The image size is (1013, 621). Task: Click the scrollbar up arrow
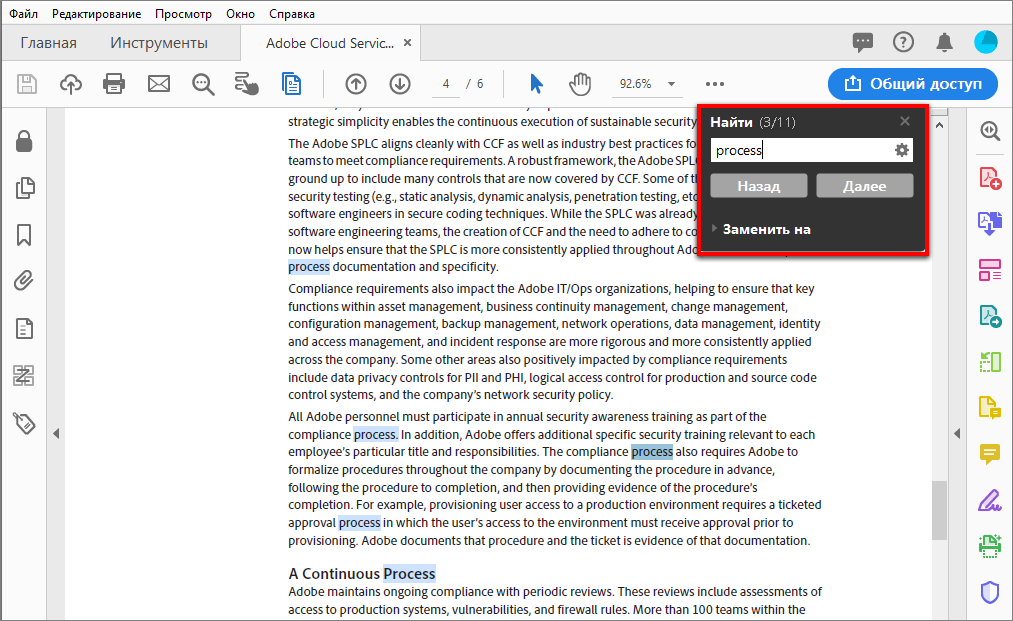click(939, 125)
